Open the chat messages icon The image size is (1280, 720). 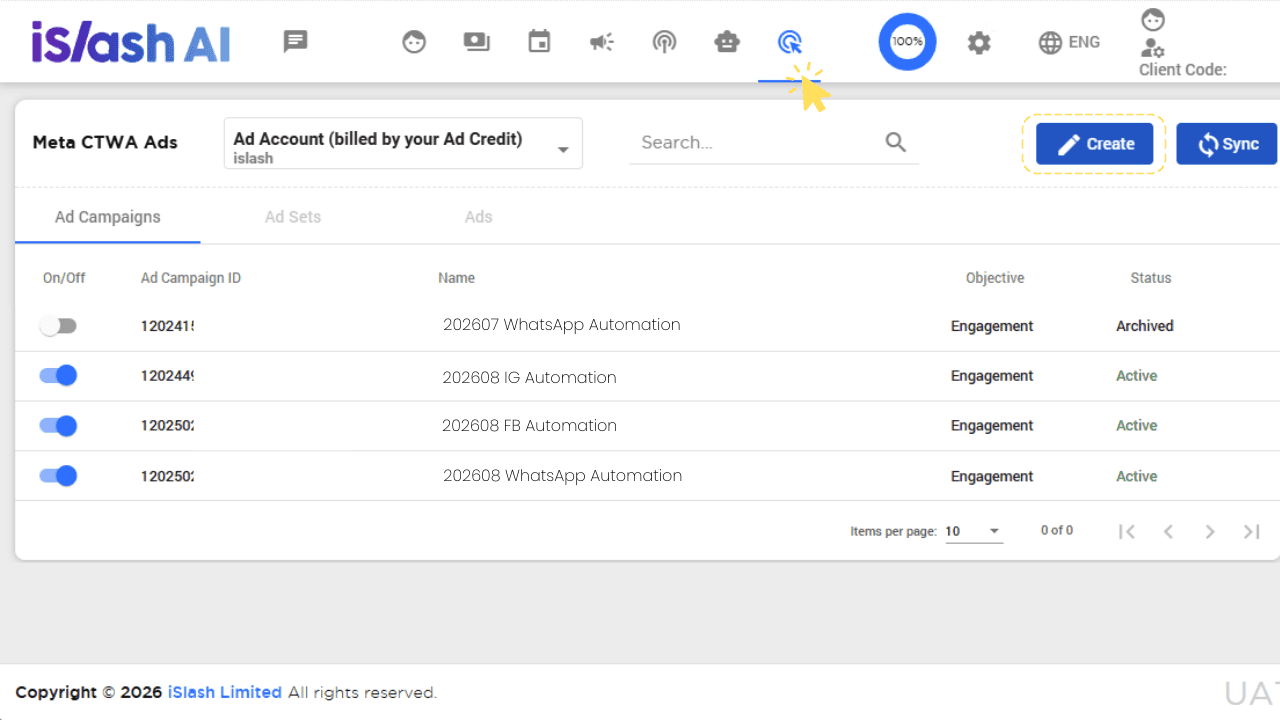(295, 42)
